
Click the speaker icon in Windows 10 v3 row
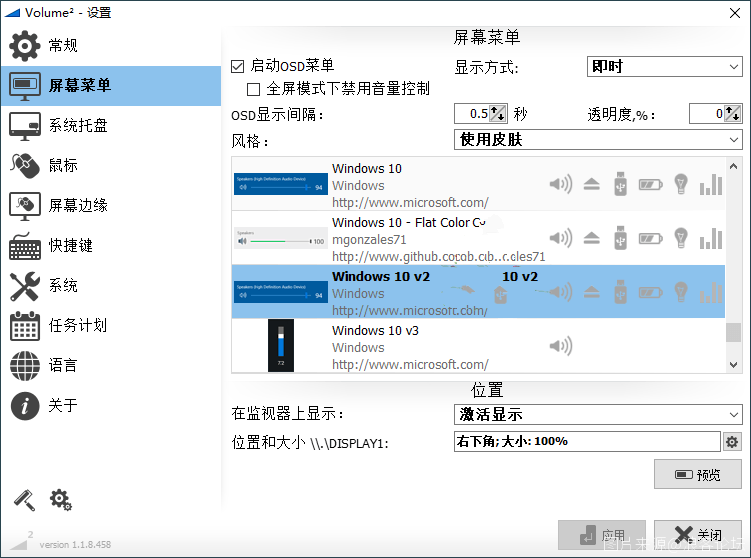[561, 346]
